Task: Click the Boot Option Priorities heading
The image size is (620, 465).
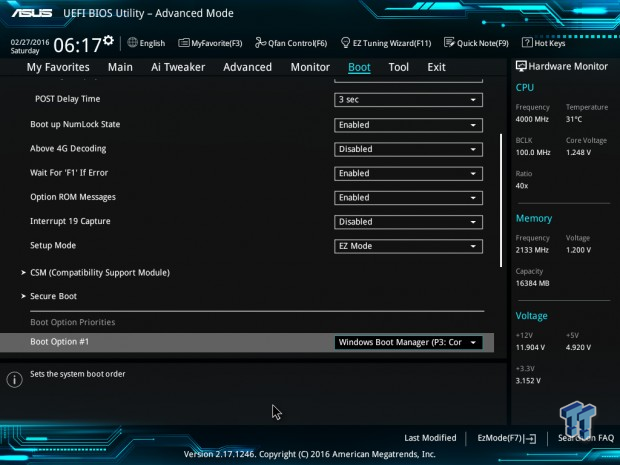Action: click(x=73, y=322)
